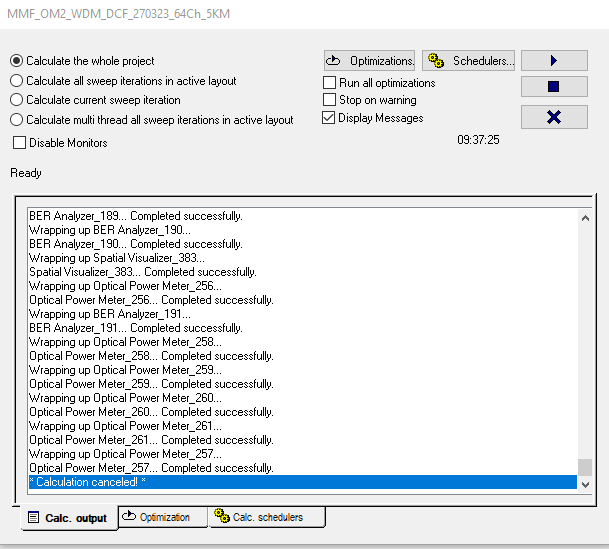609x549 pixels.
Task: Click the Play button to start calculation
Action: pos(553,61)
